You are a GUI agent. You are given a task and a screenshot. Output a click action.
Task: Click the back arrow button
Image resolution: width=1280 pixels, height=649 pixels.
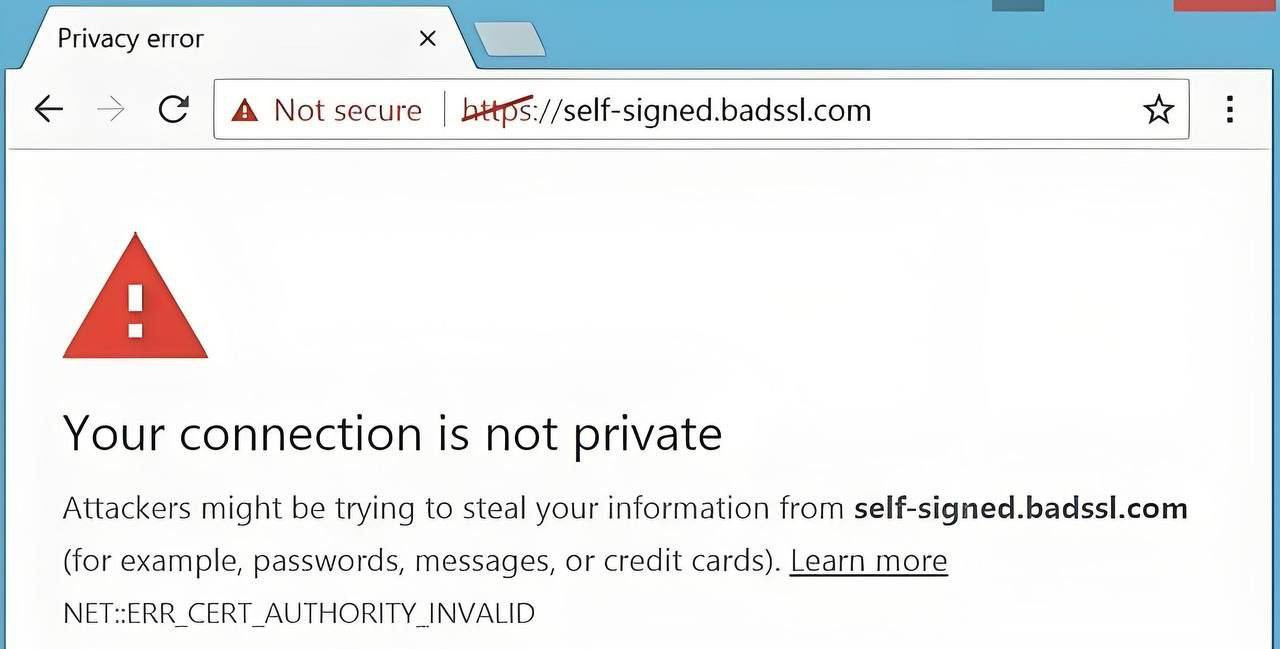48,109
